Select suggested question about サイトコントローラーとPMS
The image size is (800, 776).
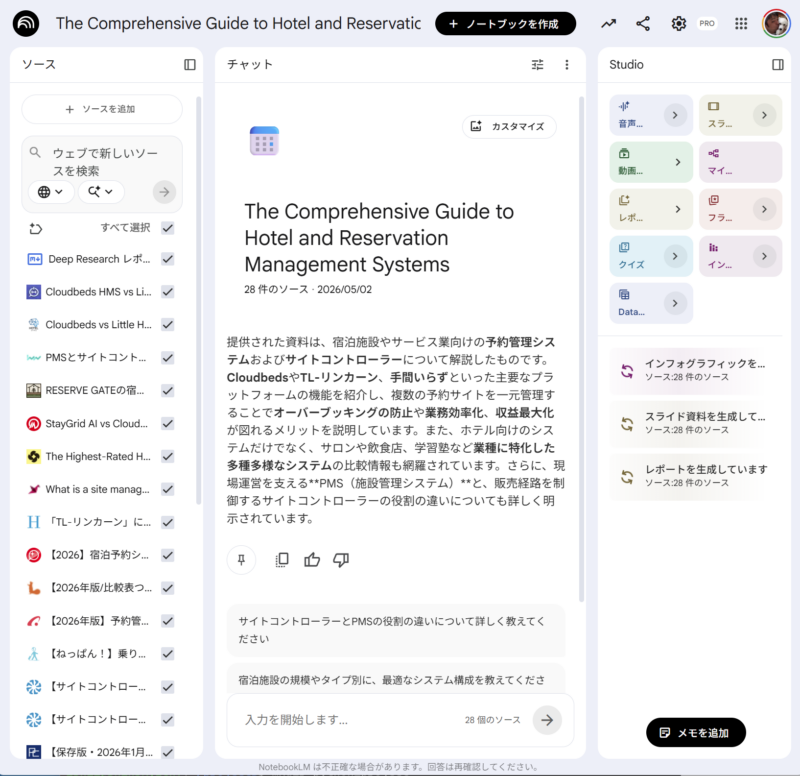pyautogui.click(x=396, y=630)
